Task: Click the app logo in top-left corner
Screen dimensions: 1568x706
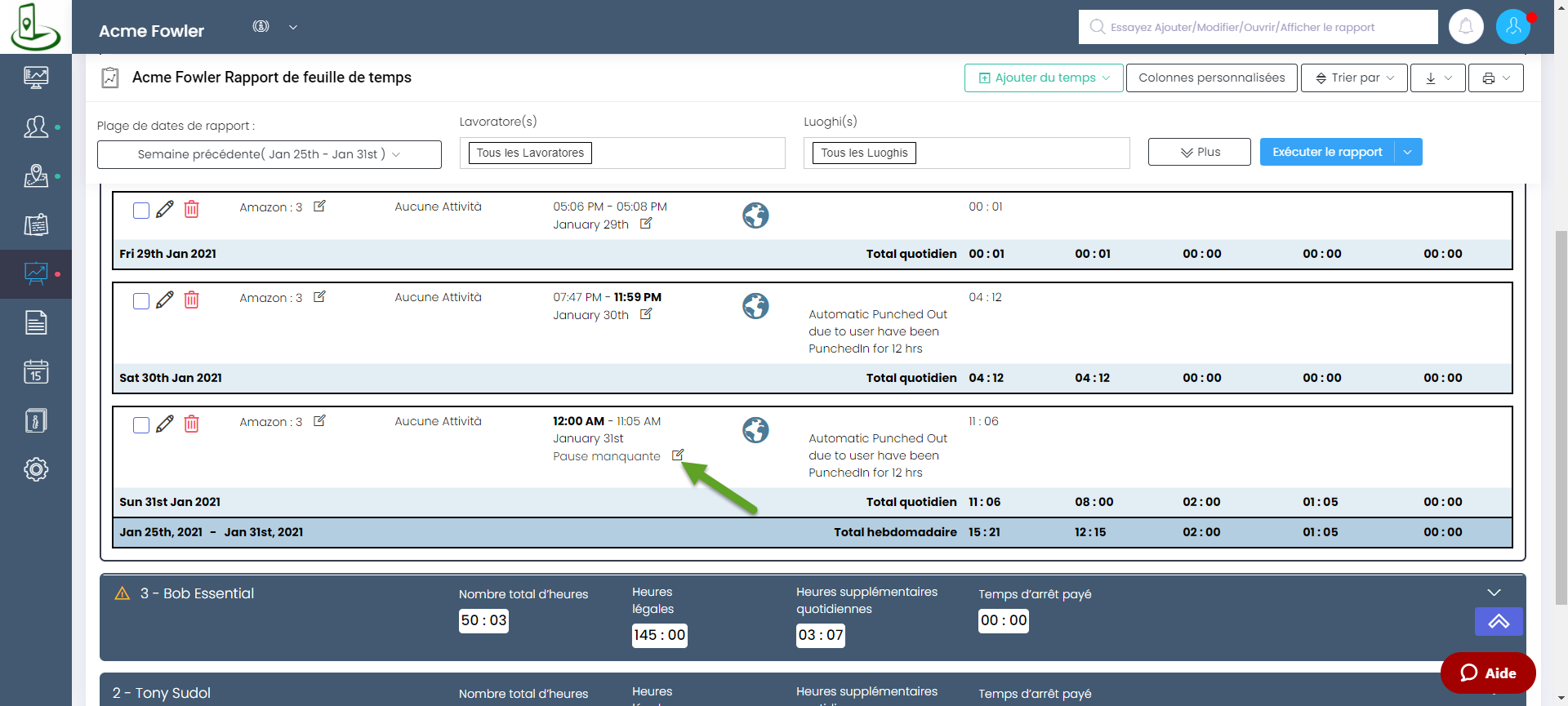Action: (35, 27)
